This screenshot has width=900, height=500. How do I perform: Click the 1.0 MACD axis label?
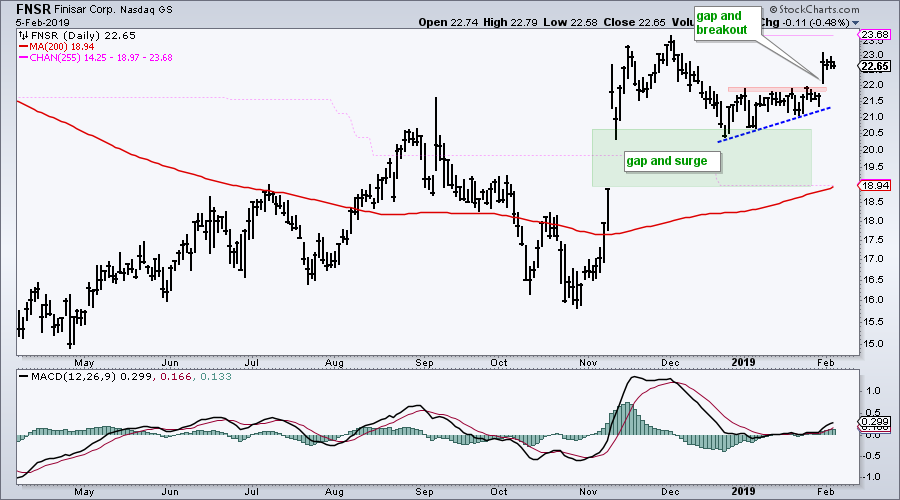tap(874, 391)
